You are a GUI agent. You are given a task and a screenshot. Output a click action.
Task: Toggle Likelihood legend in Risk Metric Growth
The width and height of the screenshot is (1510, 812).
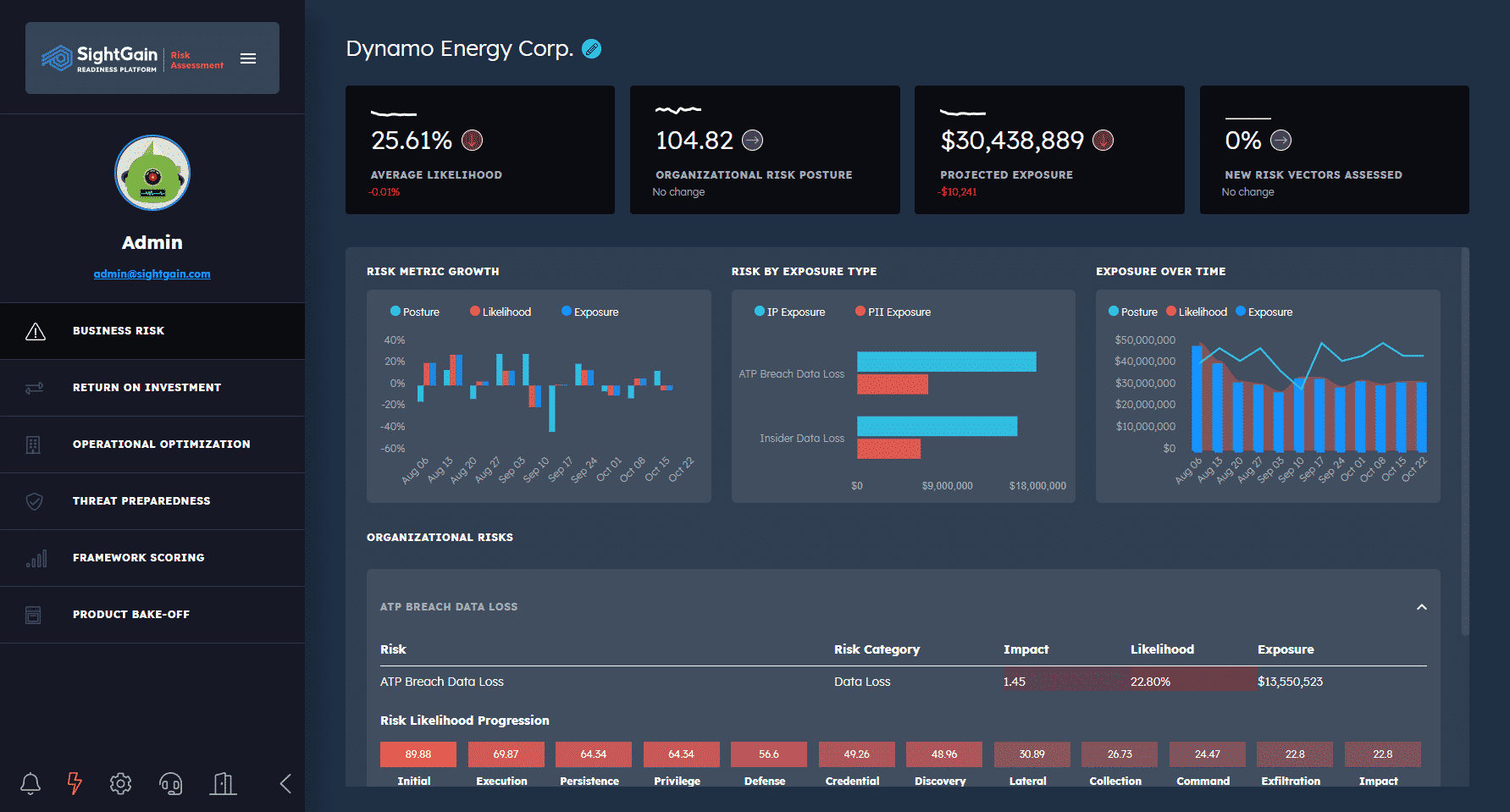(501, 312)
